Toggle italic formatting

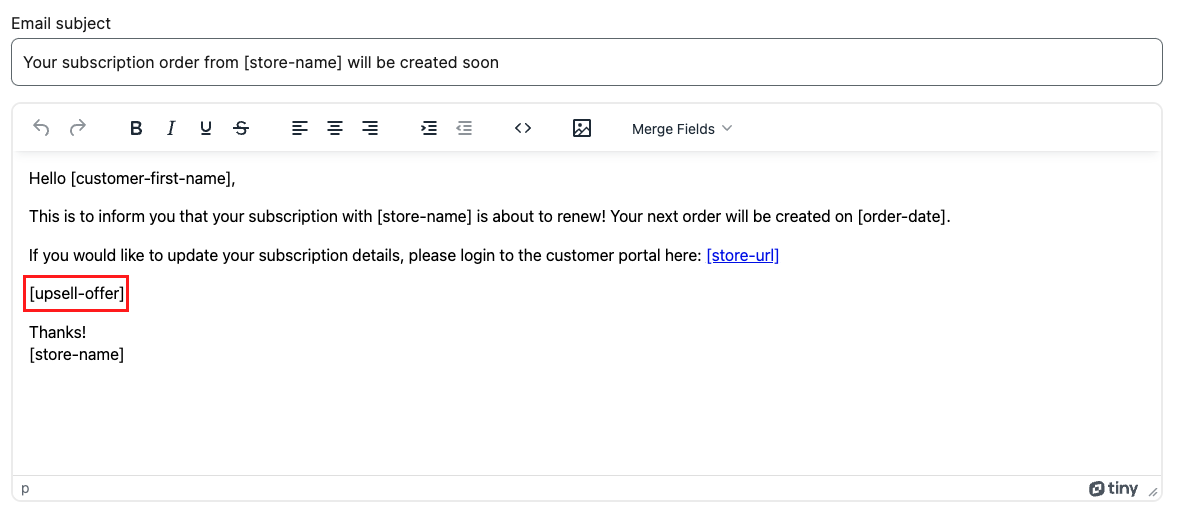(x=170, y=128)
